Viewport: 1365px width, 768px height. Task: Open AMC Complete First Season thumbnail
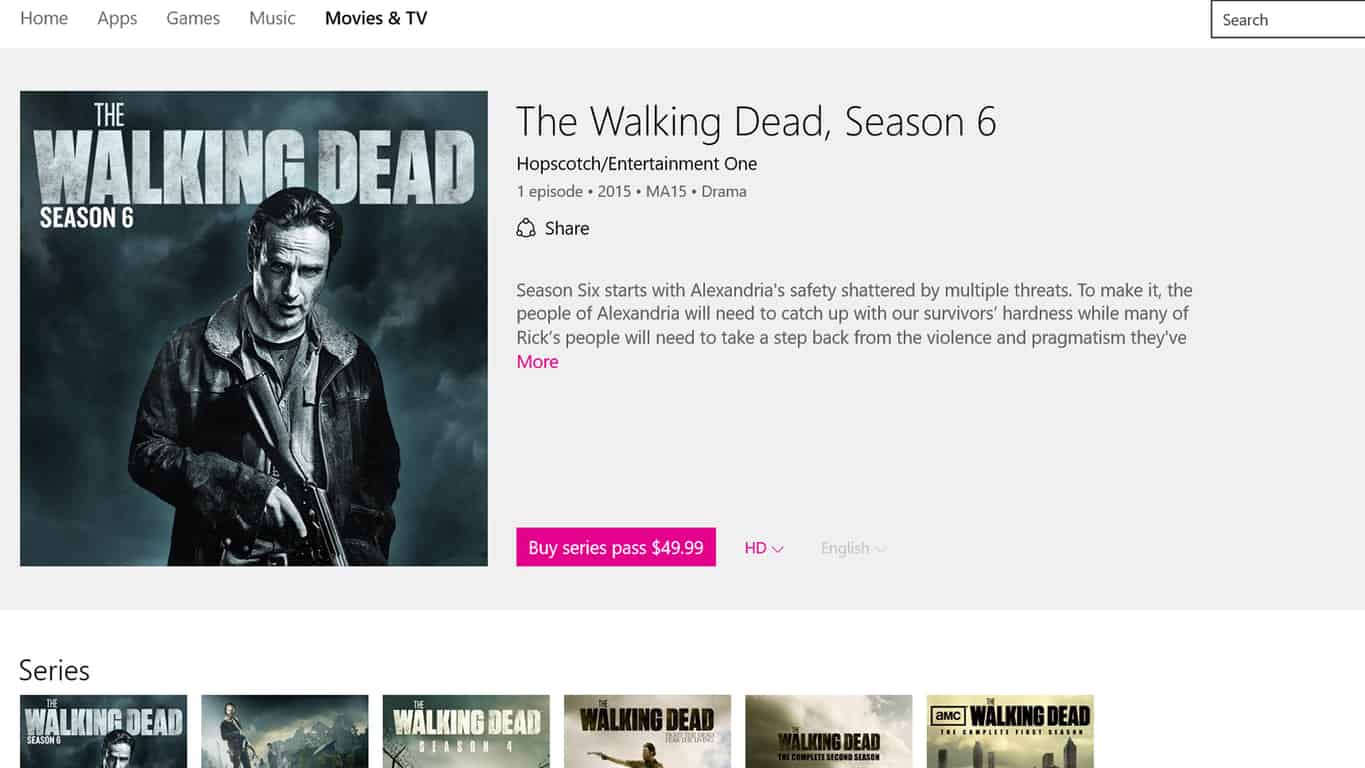click(x=1010, y=731)
